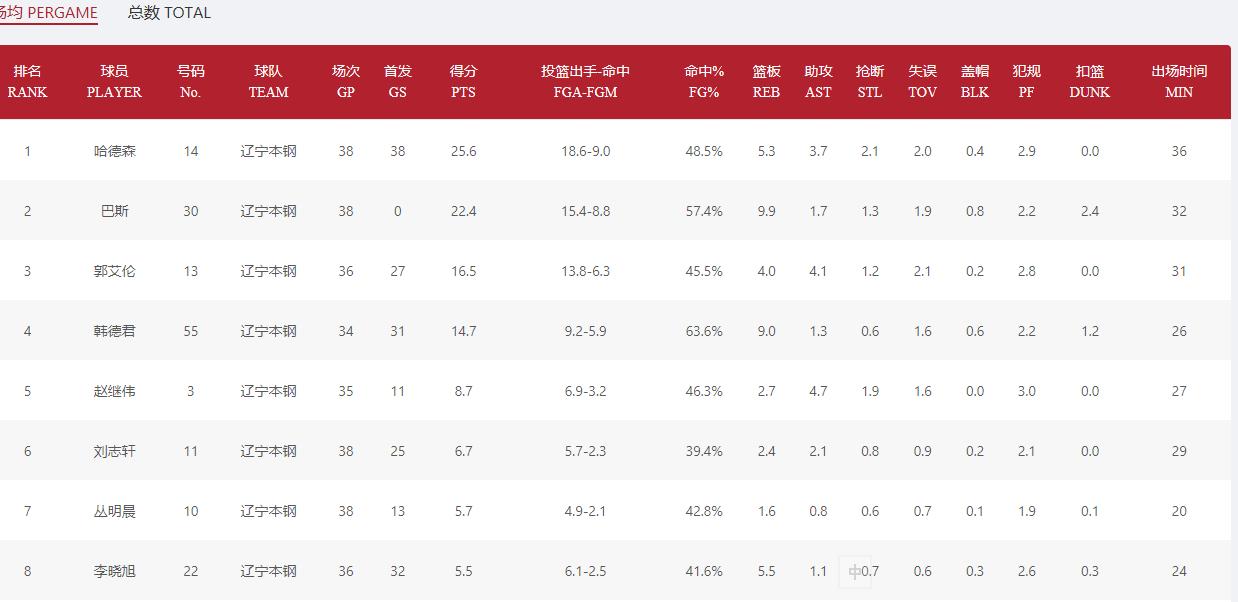Click the floating 中 input-method icon
This screenshot has width=1238, height=602.
tap(854, 572)
